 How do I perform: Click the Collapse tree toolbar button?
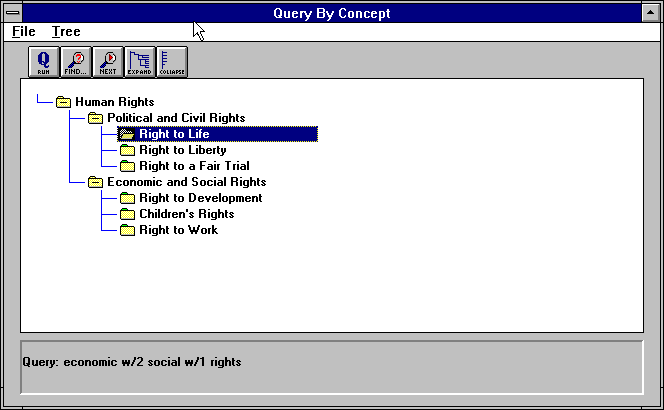pos(171,61)
